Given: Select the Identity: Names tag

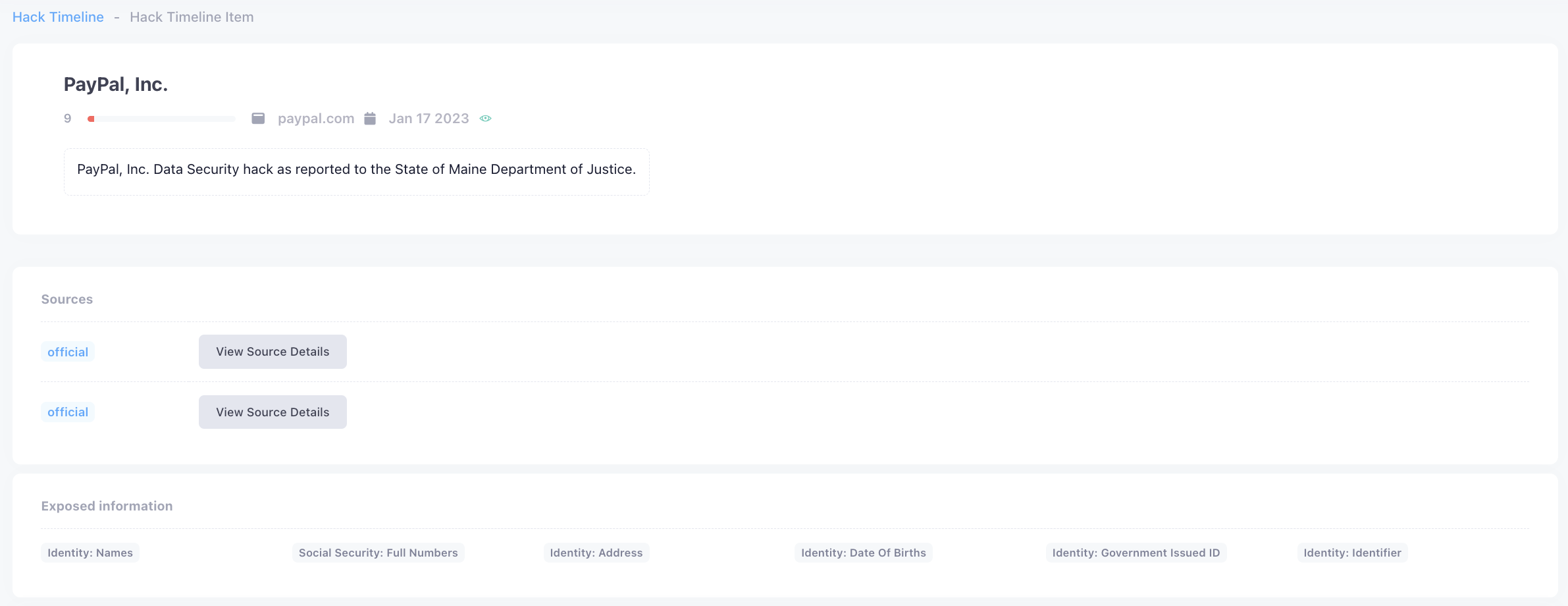Looking at the screenshot, I should [90, 553].
